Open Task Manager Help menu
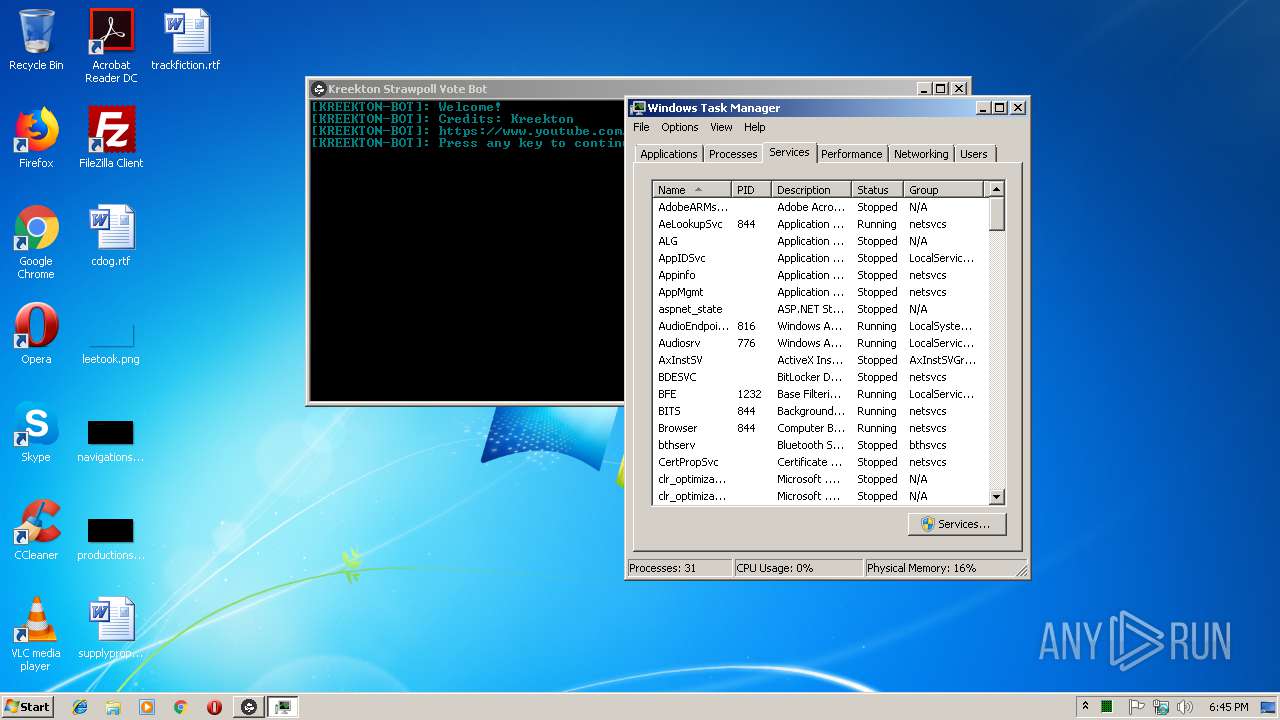The image size is (1280, 720). (755, 127)
